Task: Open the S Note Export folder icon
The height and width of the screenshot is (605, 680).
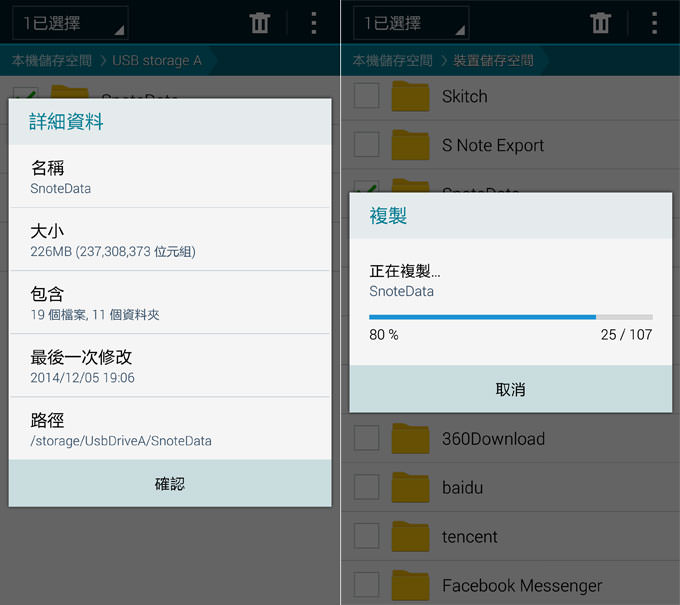Action: click(x=410, y=145)
